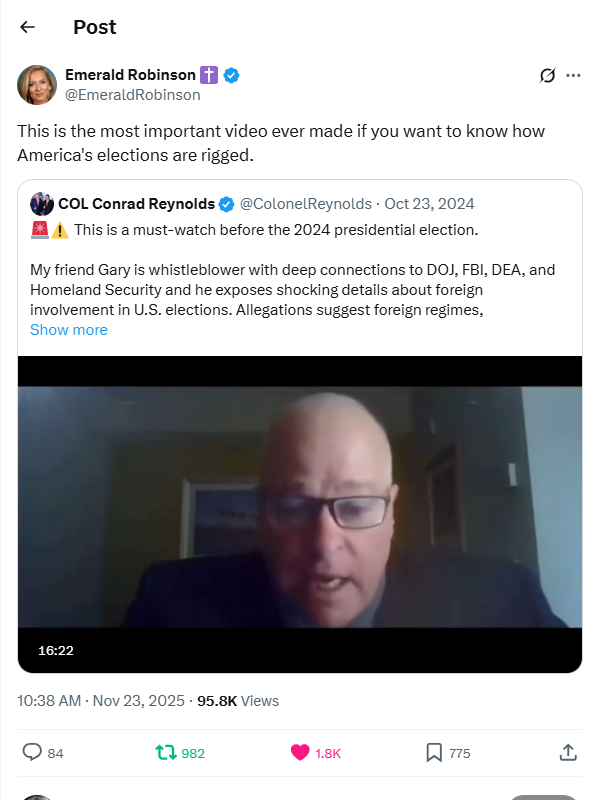This screenshot has width=590, height=800.
Task: Play the quoted 16:22 video
Action: (x=300, y=514)
